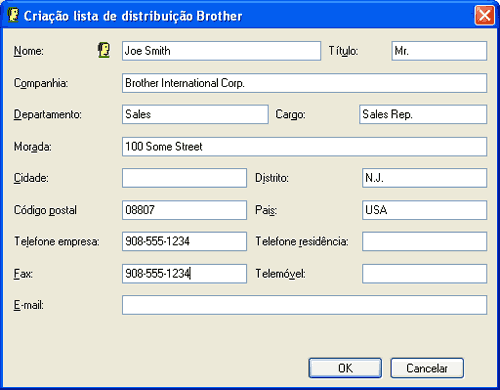The height and width of the screenshot is (390, 500).
Task: Focus the Nome field containing Joe Smith
Action: tap(221, 51)
